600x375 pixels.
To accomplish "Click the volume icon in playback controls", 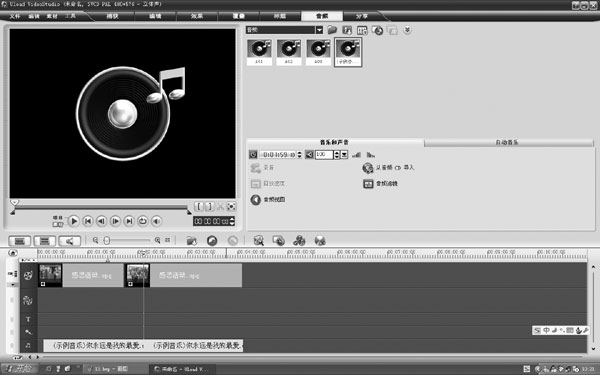I will coord(157,221).
